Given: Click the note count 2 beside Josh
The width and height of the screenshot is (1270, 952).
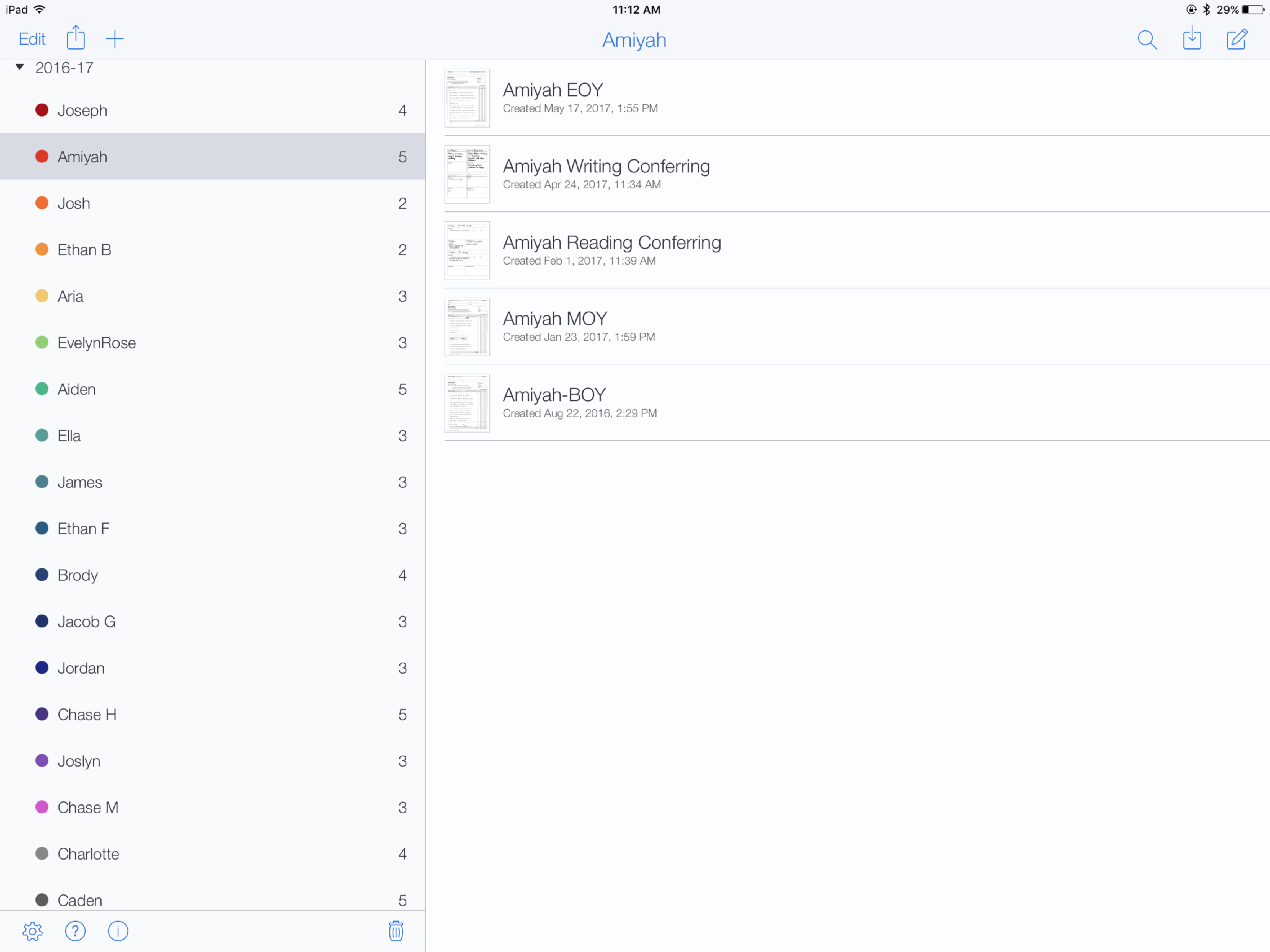Looking at the screenshot, I should [x=402, y=203].
